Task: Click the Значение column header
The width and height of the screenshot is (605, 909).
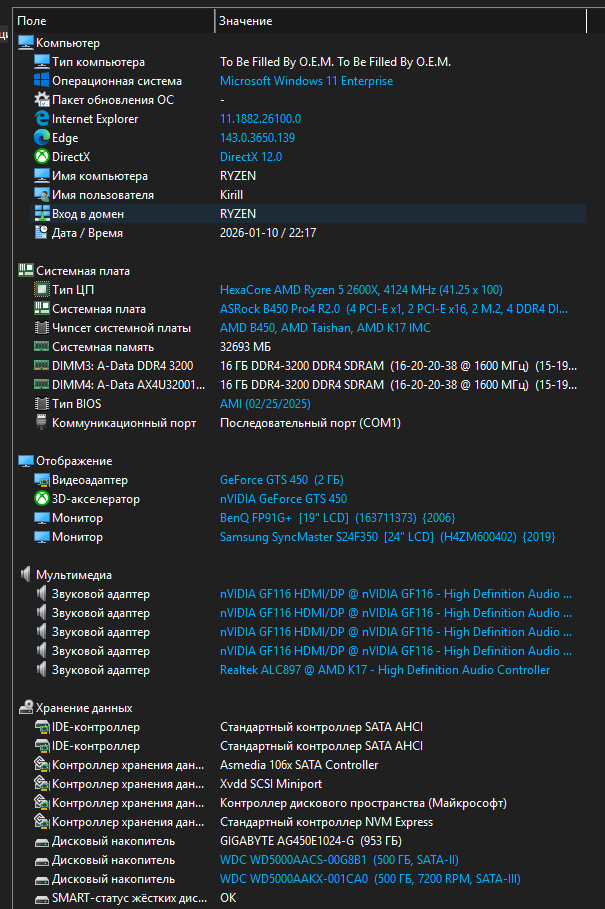Action: (400, 21)
